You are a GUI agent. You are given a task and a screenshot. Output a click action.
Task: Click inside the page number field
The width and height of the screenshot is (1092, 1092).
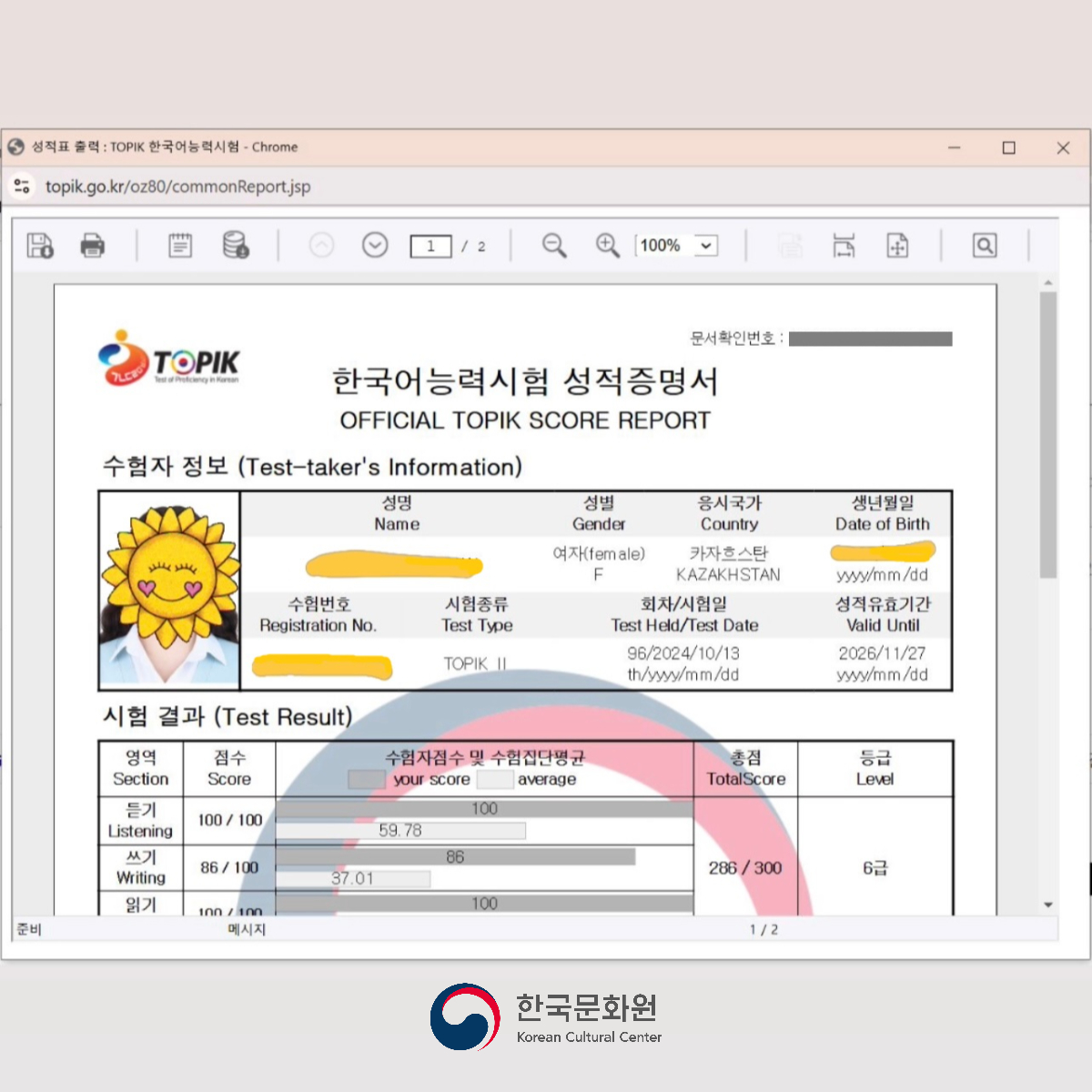pyautogui.click(x=430, y=246)
